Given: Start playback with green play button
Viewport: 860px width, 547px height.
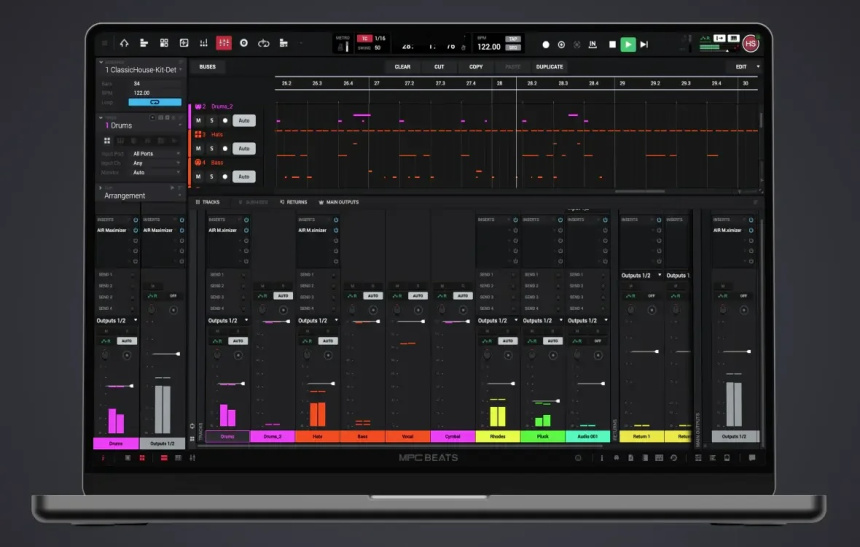Looking at the screenshot, I should point(628,44).
